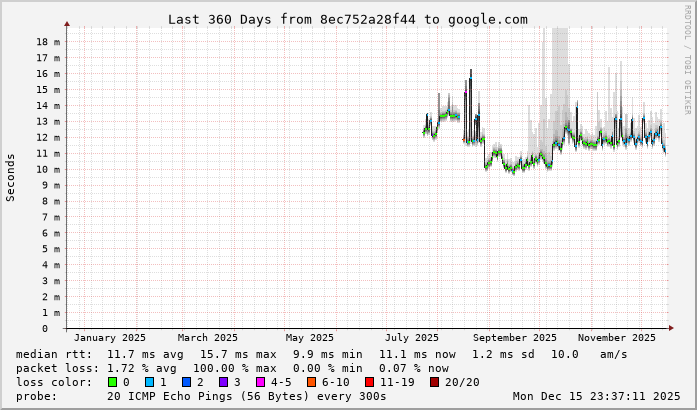Click the 18 m y-axis tick label
The width and height of the screenshot is (697, 410).
tap(48, 42)
